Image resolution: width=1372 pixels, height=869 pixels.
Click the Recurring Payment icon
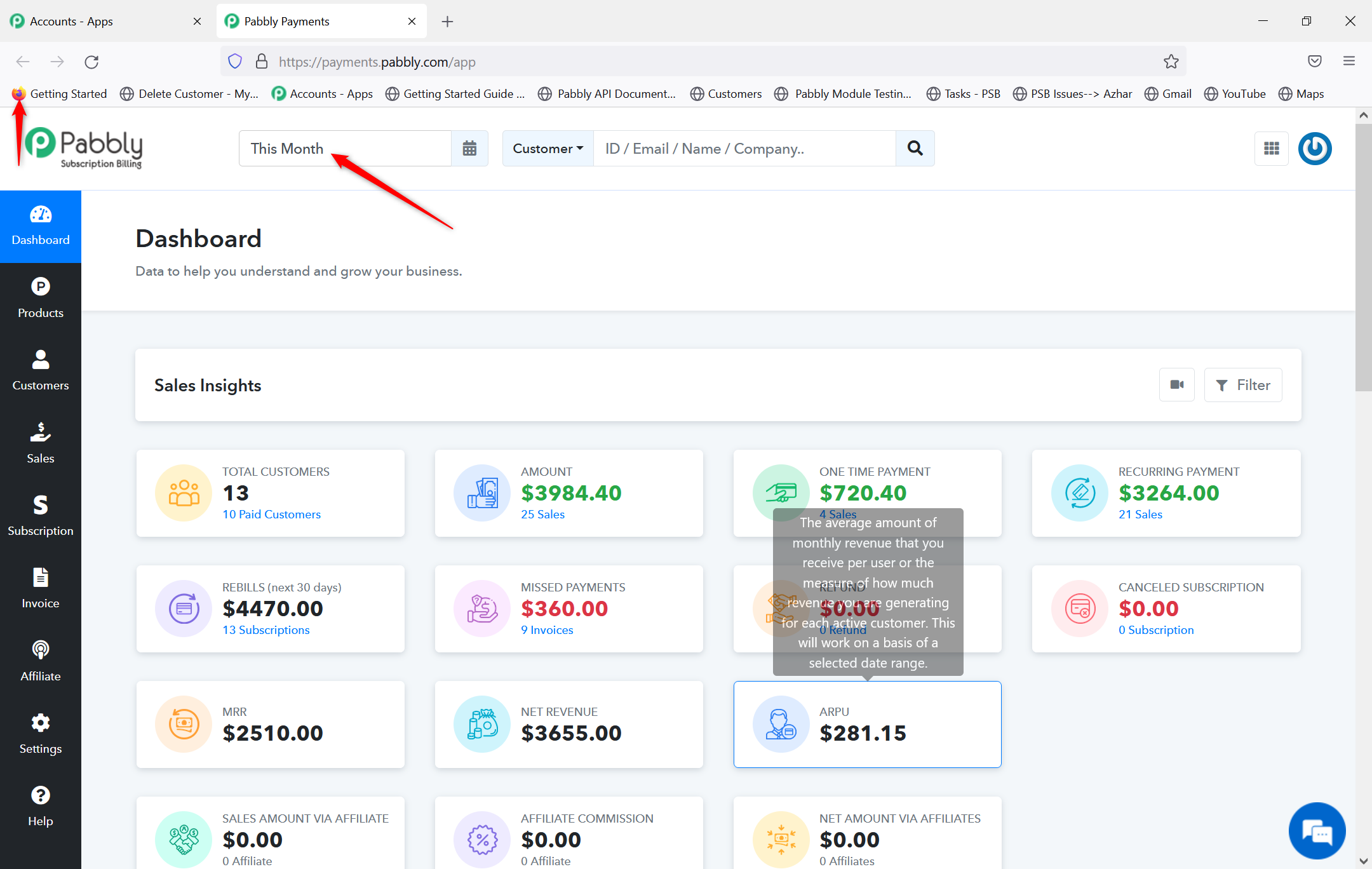pos(1080,493)
